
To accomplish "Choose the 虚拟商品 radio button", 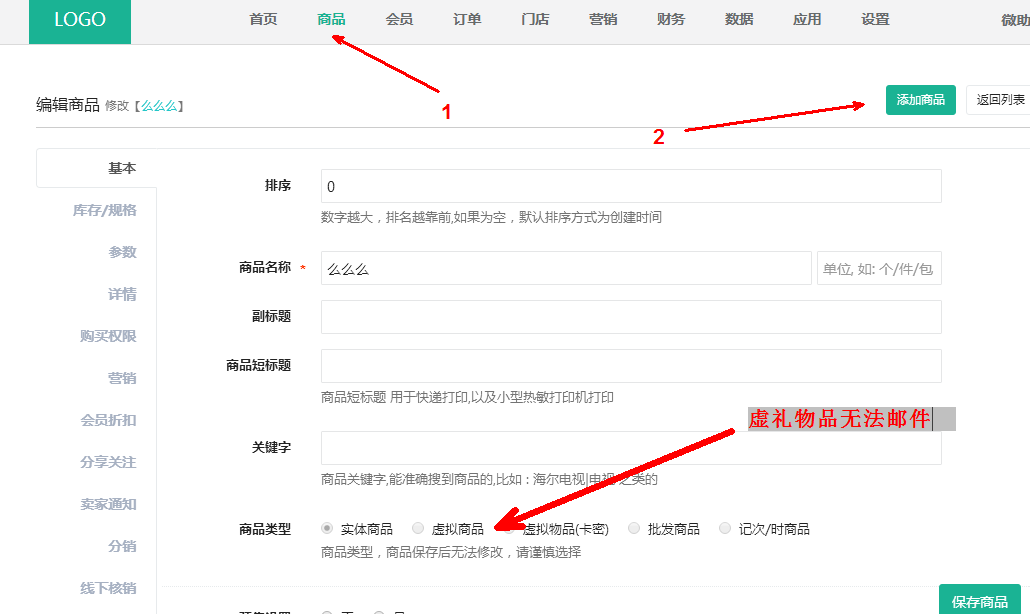I will [418, 529].
